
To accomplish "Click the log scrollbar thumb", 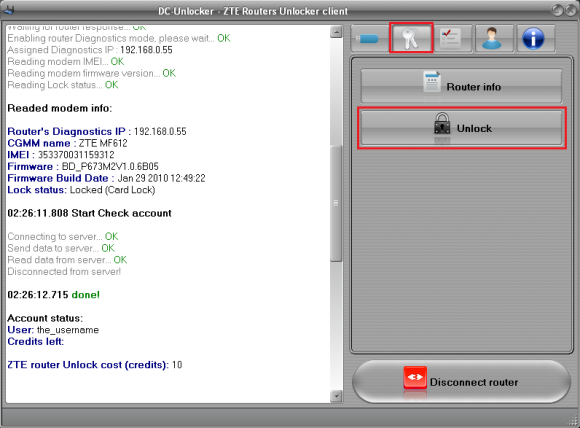I will (336, 203).
